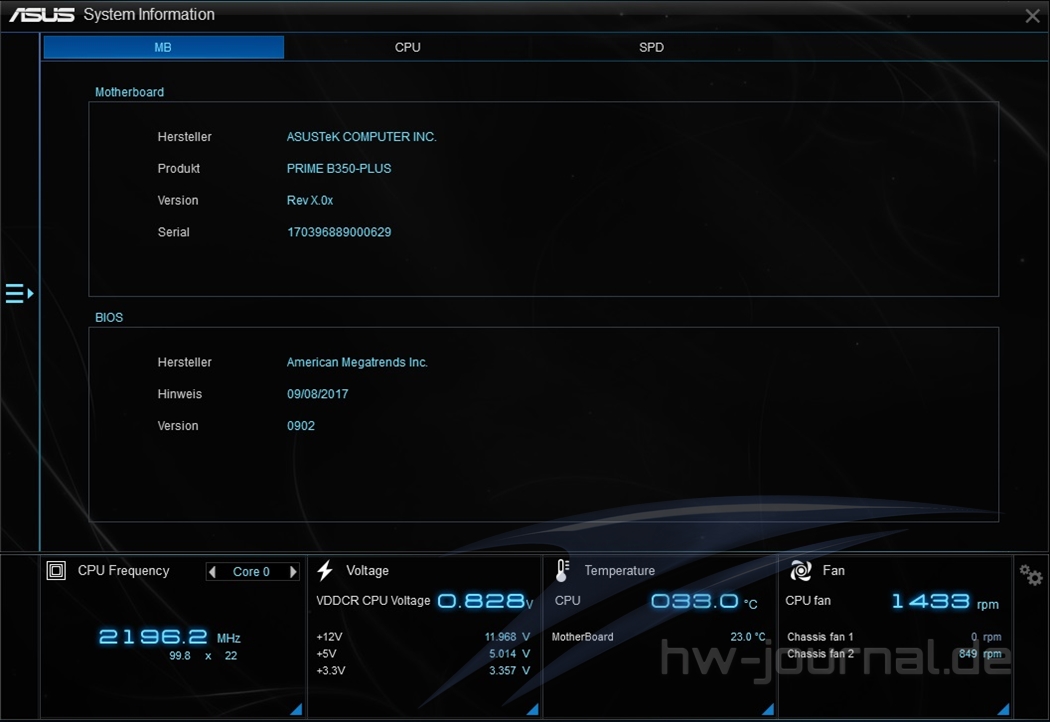Expand the CPU Frequency panel corner arrow
This screenshot has height=722, width=1050.
[296, 709]
